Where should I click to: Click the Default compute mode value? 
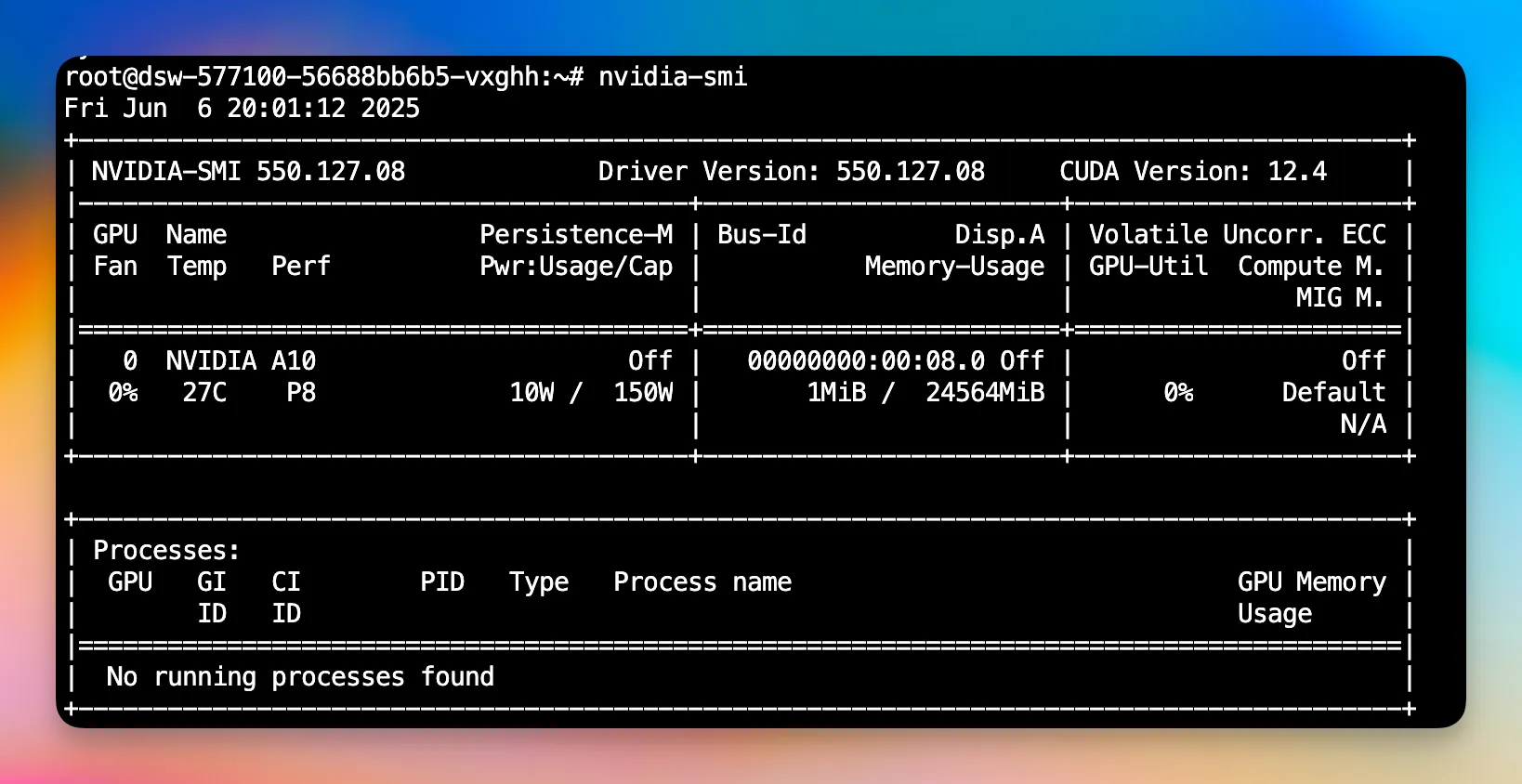[1333, 393]
